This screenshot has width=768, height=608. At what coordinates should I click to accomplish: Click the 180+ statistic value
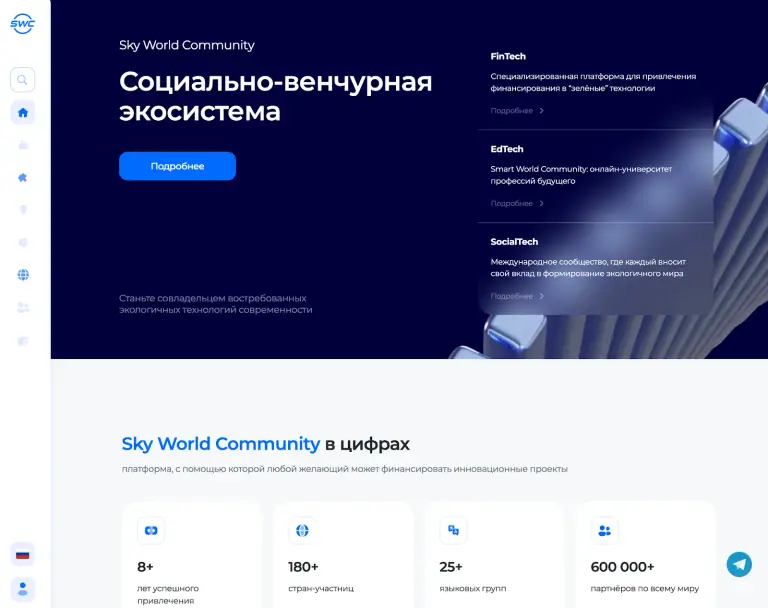(303, 567)
